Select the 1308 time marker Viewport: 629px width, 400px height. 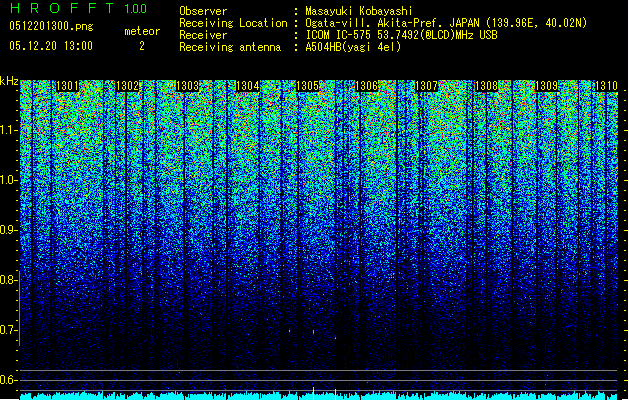pos(486,86)
